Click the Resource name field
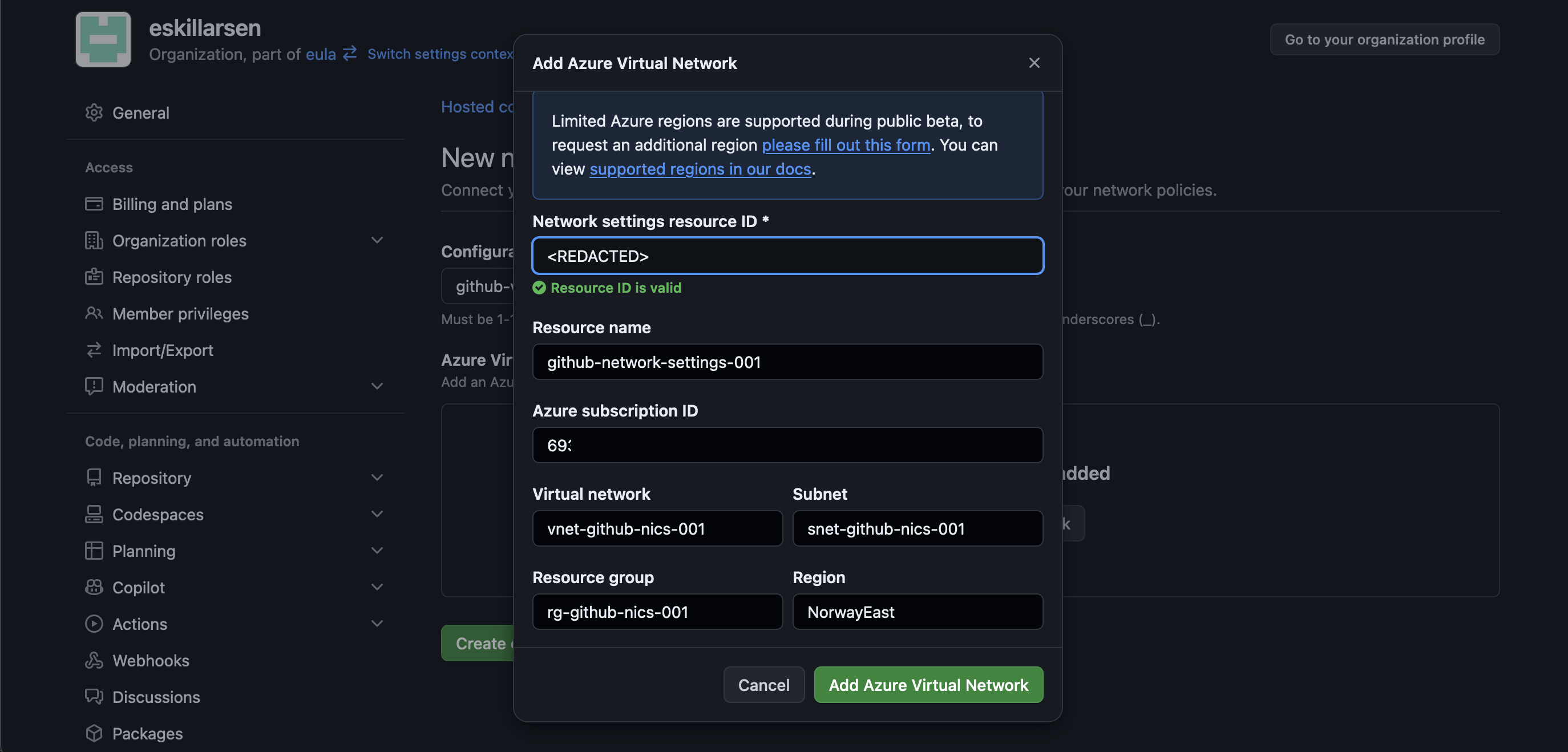The height and width of the screenshot is (752, 1568). pyautogui.click(x=787, y=362)
